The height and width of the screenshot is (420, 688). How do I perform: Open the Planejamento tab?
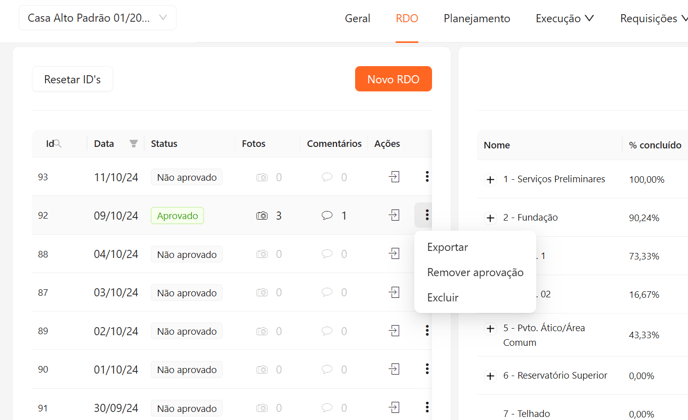coord(477,18)
